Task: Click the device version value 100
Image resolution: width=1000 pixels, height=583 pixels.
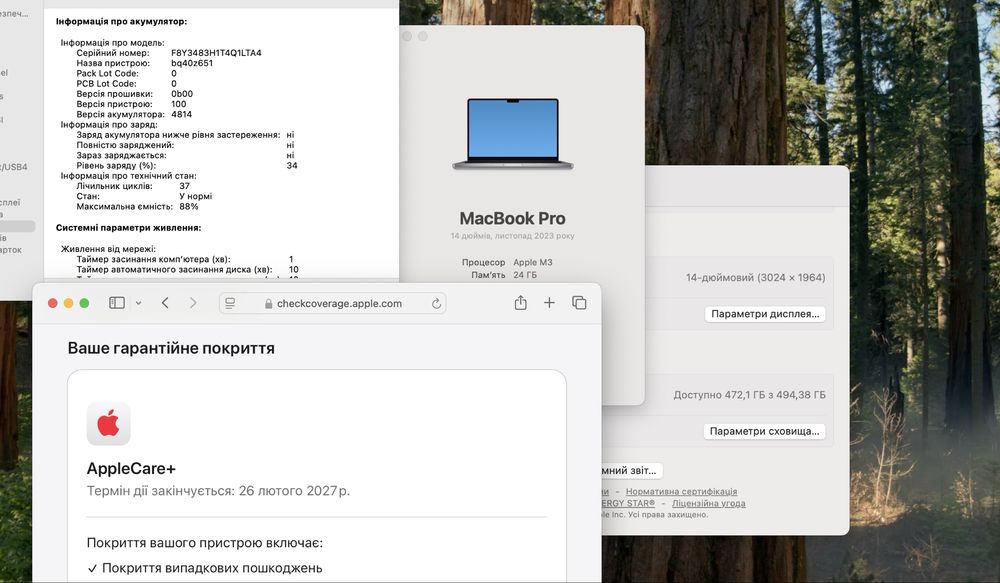Action: [x=179, y=104]
